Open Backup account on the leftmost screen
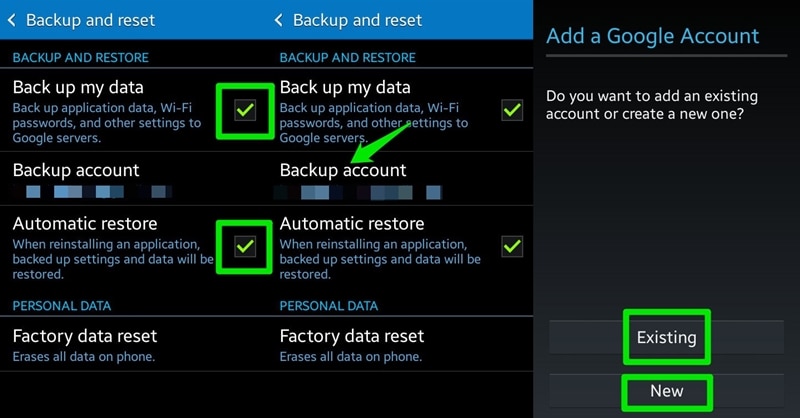The height and width of the screenshot is (418, 800). pyautogui.click(x=76, y=170)
